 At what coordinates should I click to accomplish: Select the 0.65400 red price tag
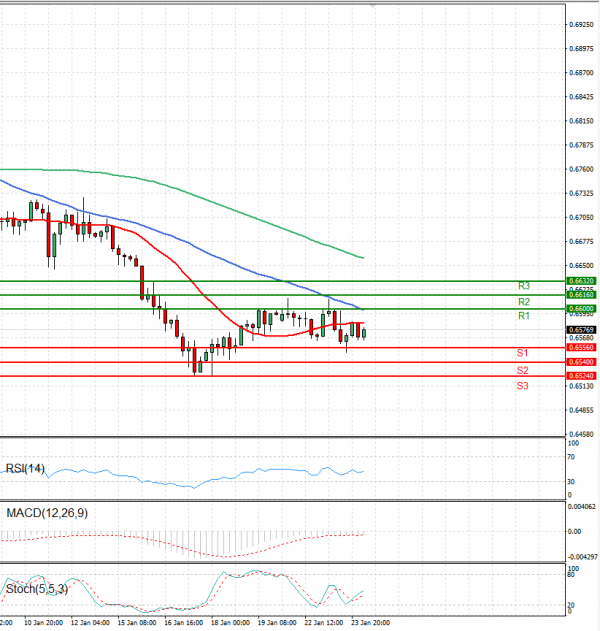coord(581,362)
